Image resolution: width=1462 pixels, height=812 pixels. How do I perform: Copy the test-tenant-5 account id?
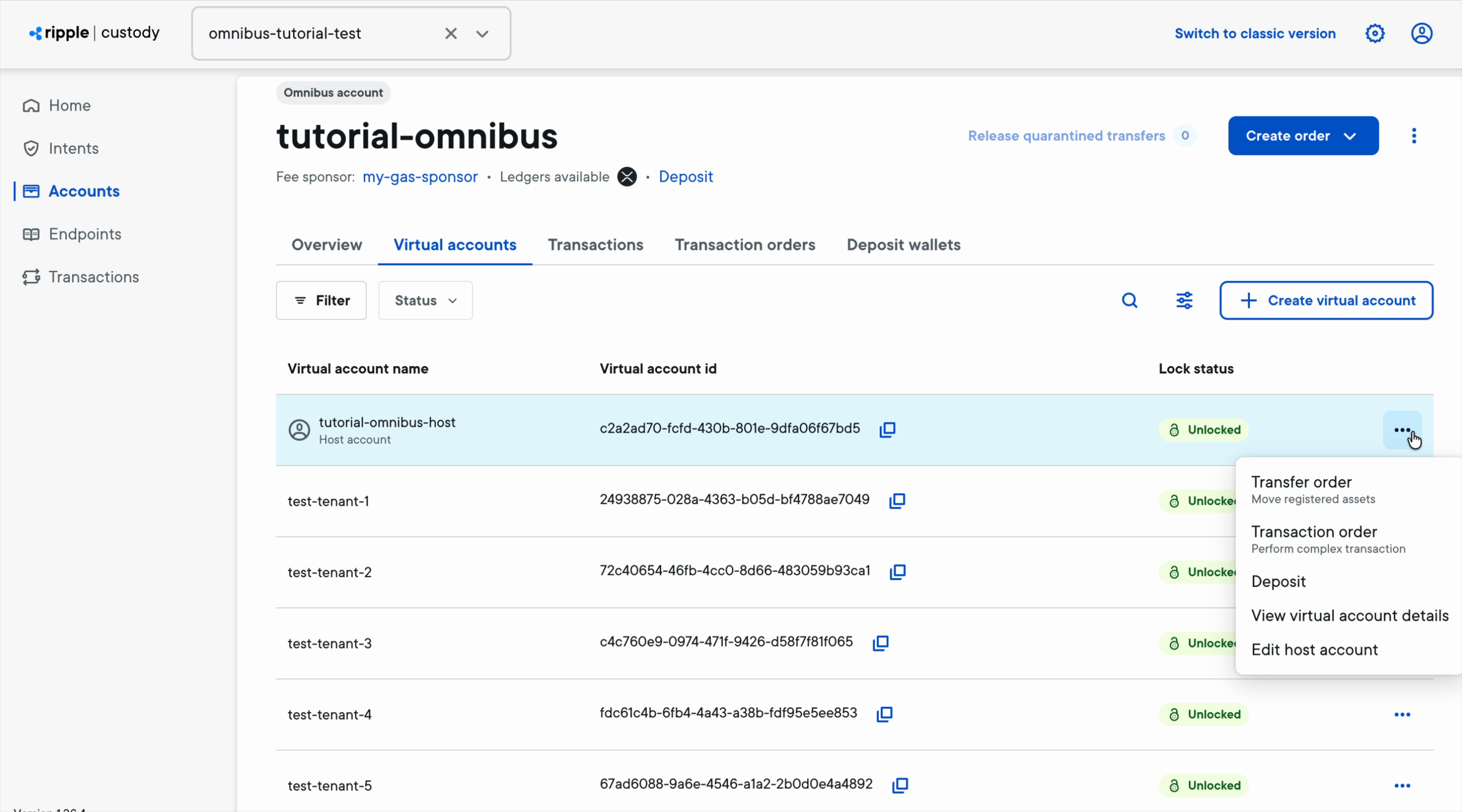tap(900, 785)
